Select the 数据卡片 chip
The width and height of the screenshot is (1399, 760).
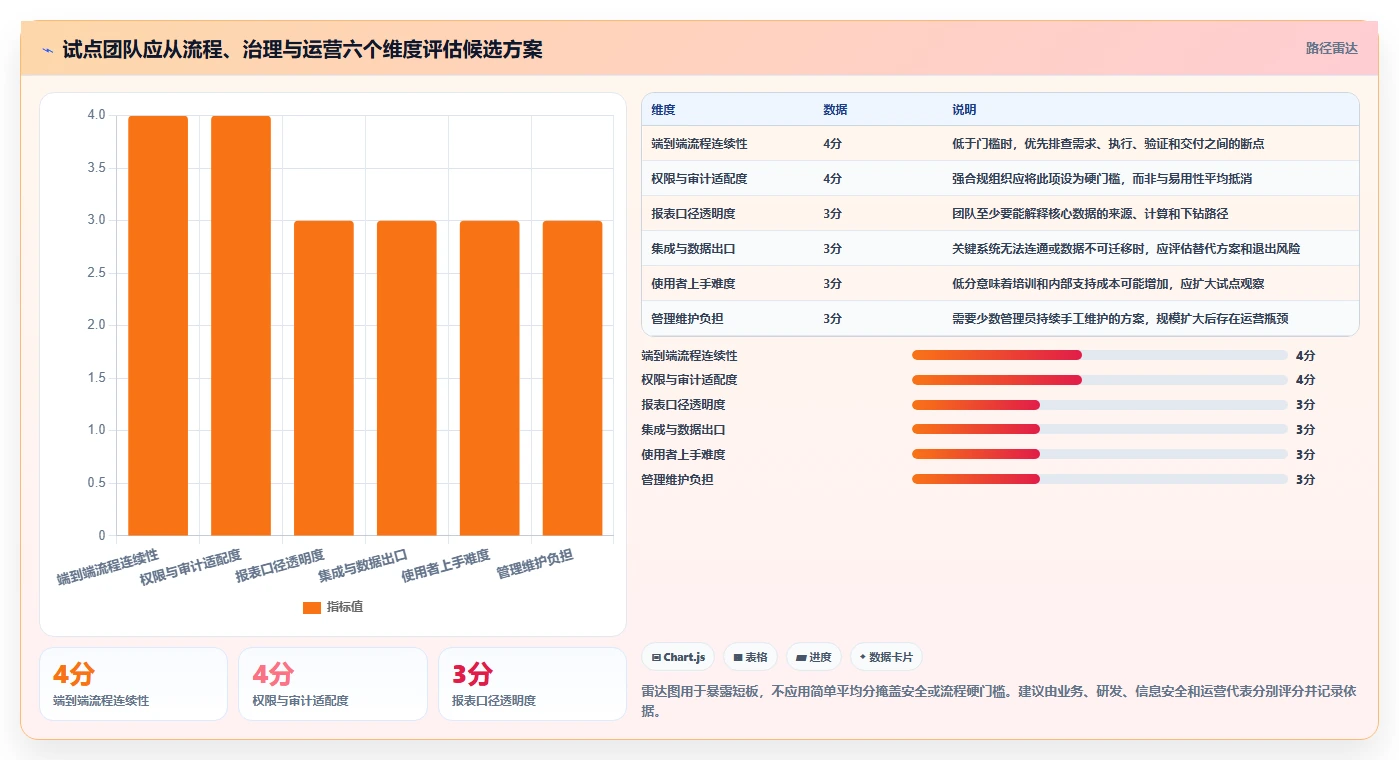point(886,657)
